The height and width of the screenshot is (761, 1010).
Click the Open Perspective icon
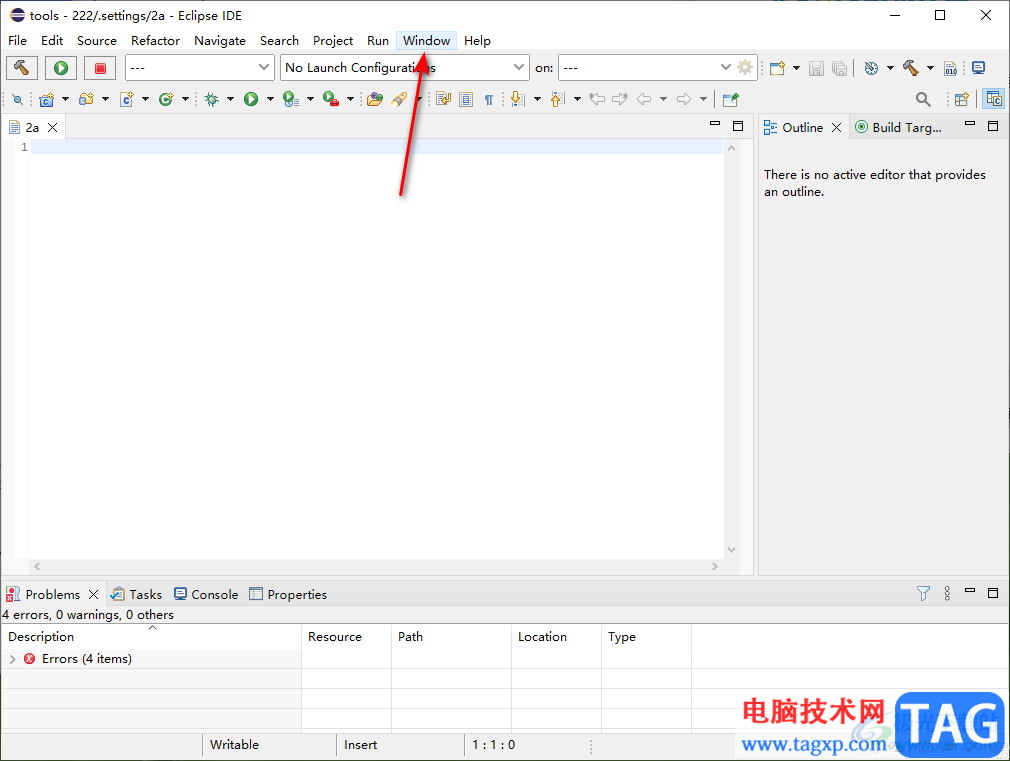[962, 99]
